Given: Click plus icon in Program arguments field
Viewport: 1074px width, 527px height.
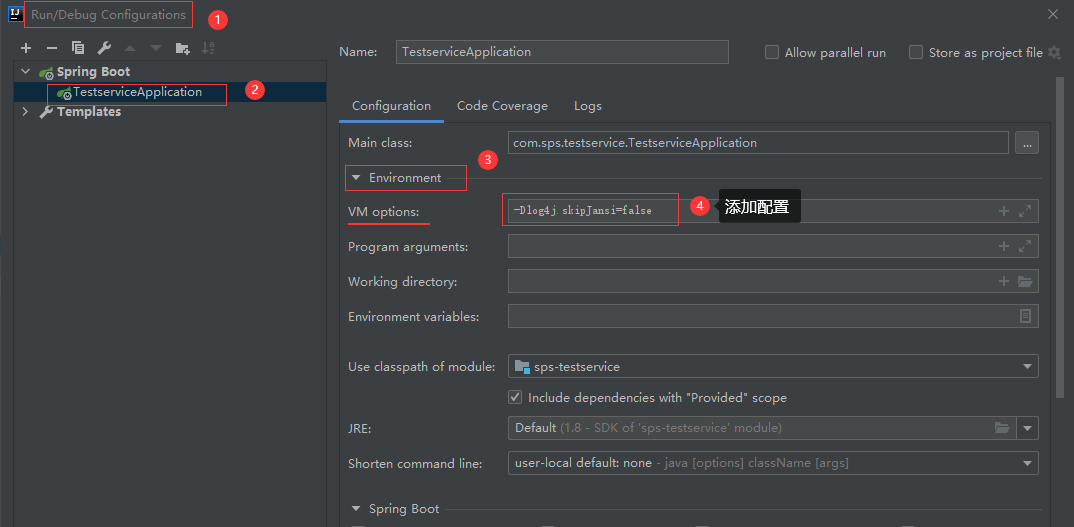Looking at the screenshot, I should 1004,246.
